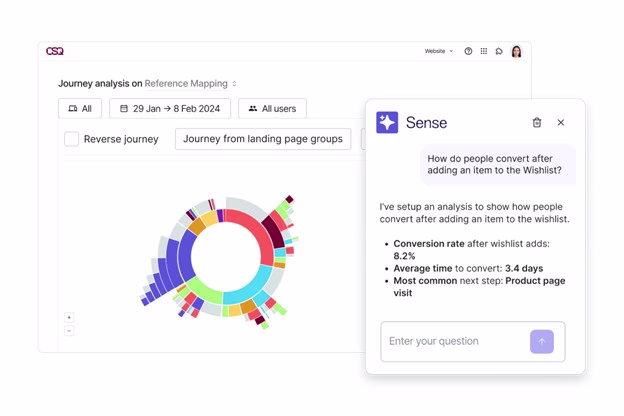
Task: Zoom out the sunburst with minus button
Action: coord(69,330)
